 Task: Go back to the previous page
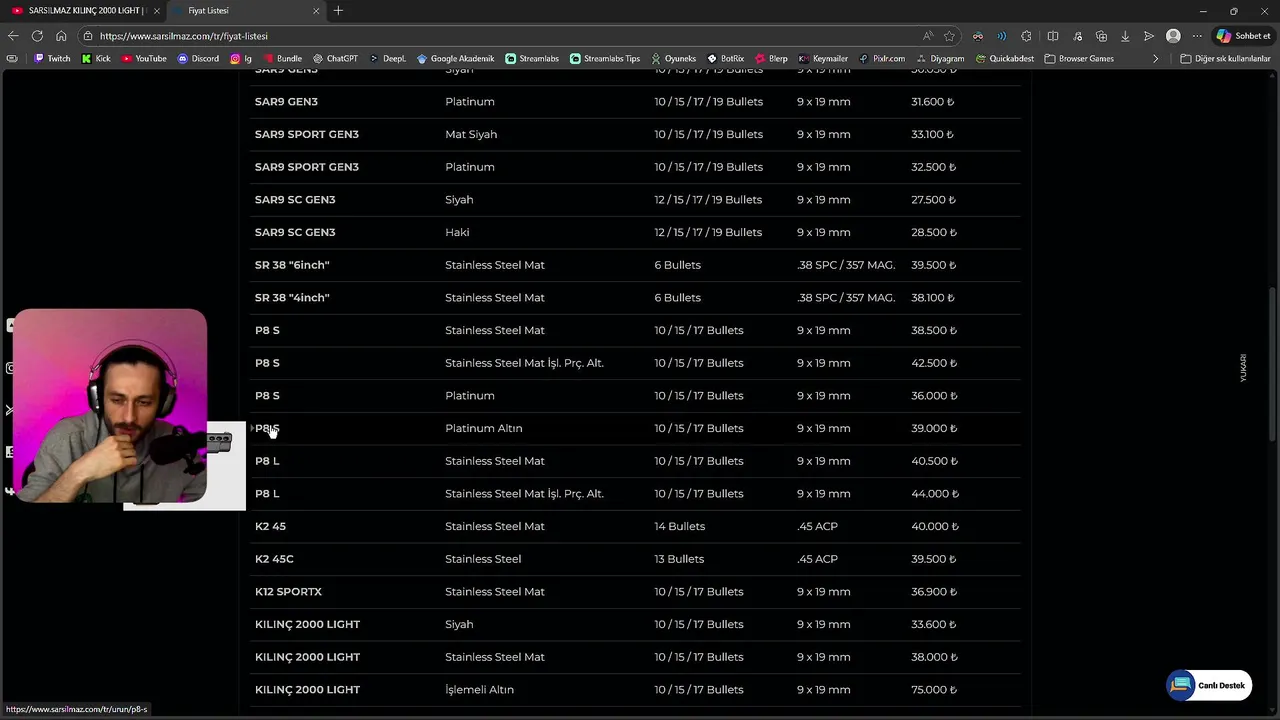(13, 36)
